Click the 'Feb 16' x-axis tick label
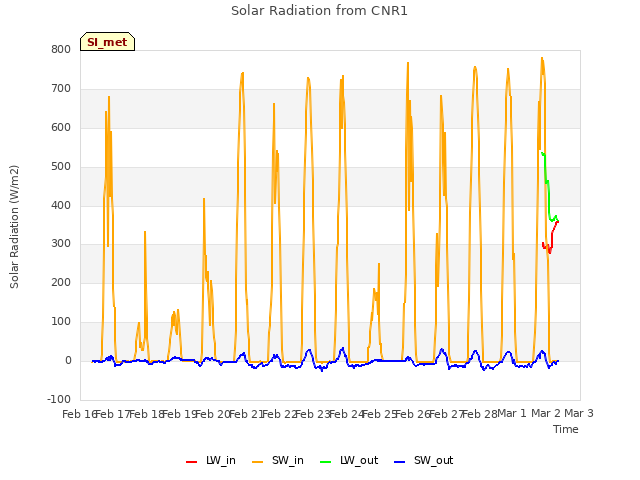The width and height of the screenshot is (640, 480). click(79, 414)
